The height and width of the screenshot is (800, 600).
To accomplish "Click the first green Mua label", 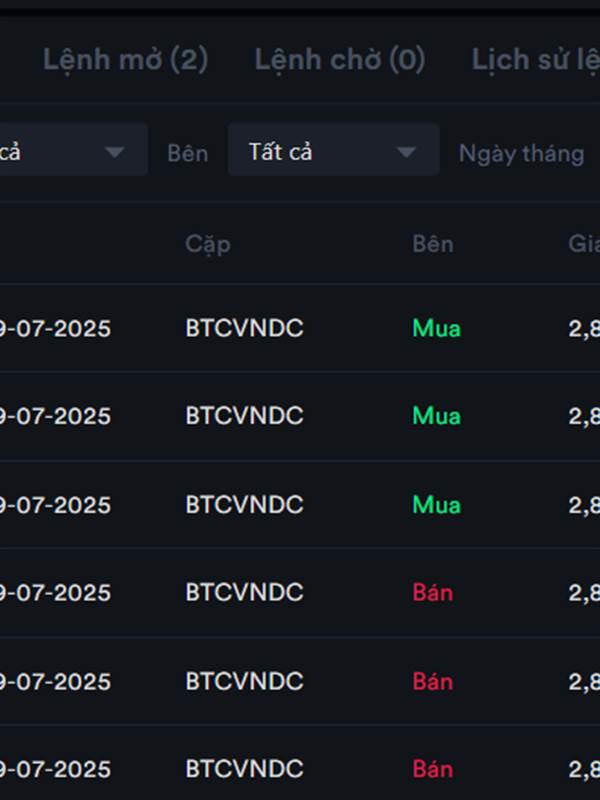I will (x=436, y=328).
